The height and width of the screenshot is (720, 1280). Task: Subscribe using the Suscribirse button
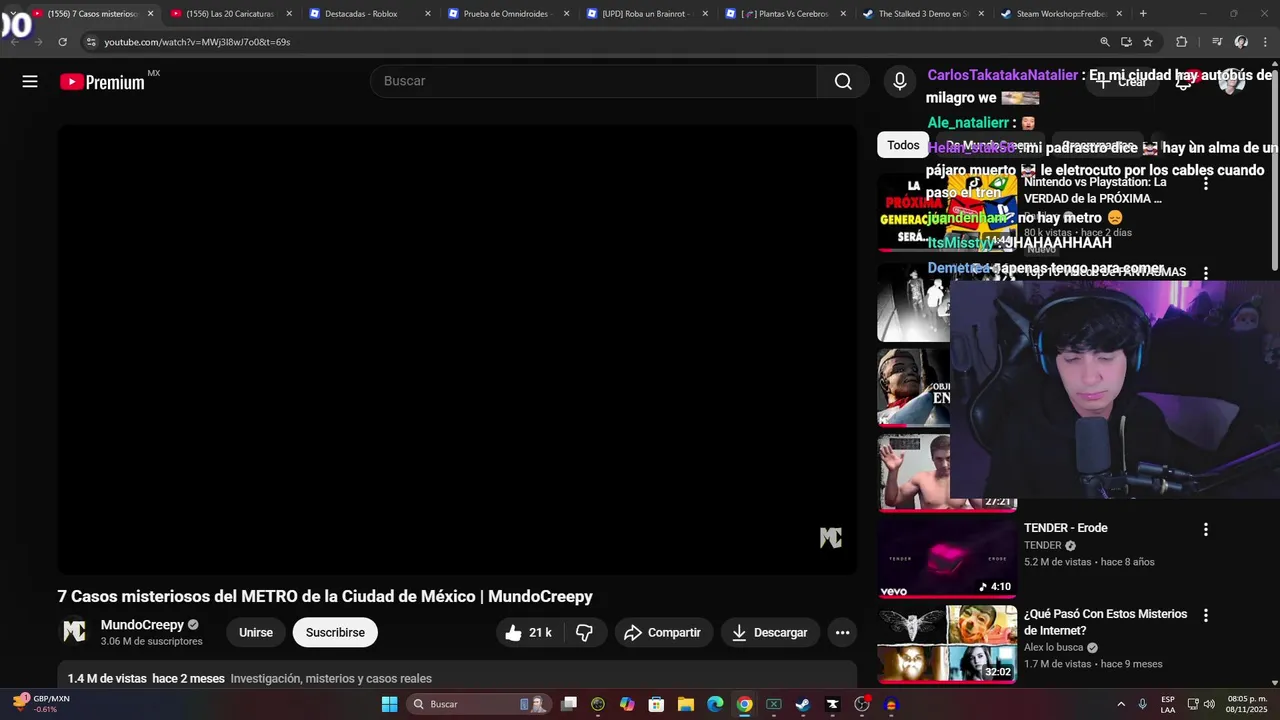tap(335, 632)
